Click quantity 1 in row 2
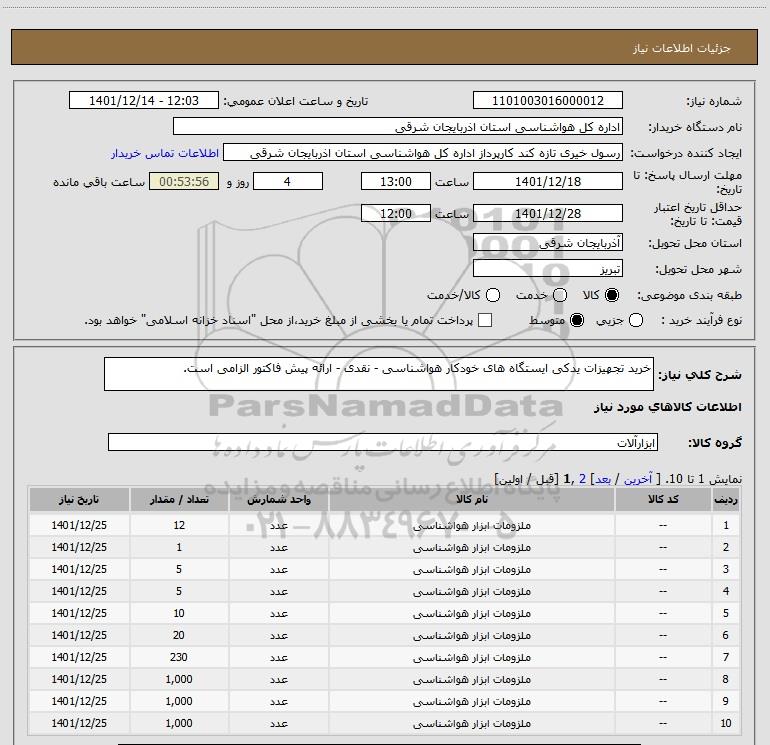Screen dimensions: 770x745 click(179, 547)
